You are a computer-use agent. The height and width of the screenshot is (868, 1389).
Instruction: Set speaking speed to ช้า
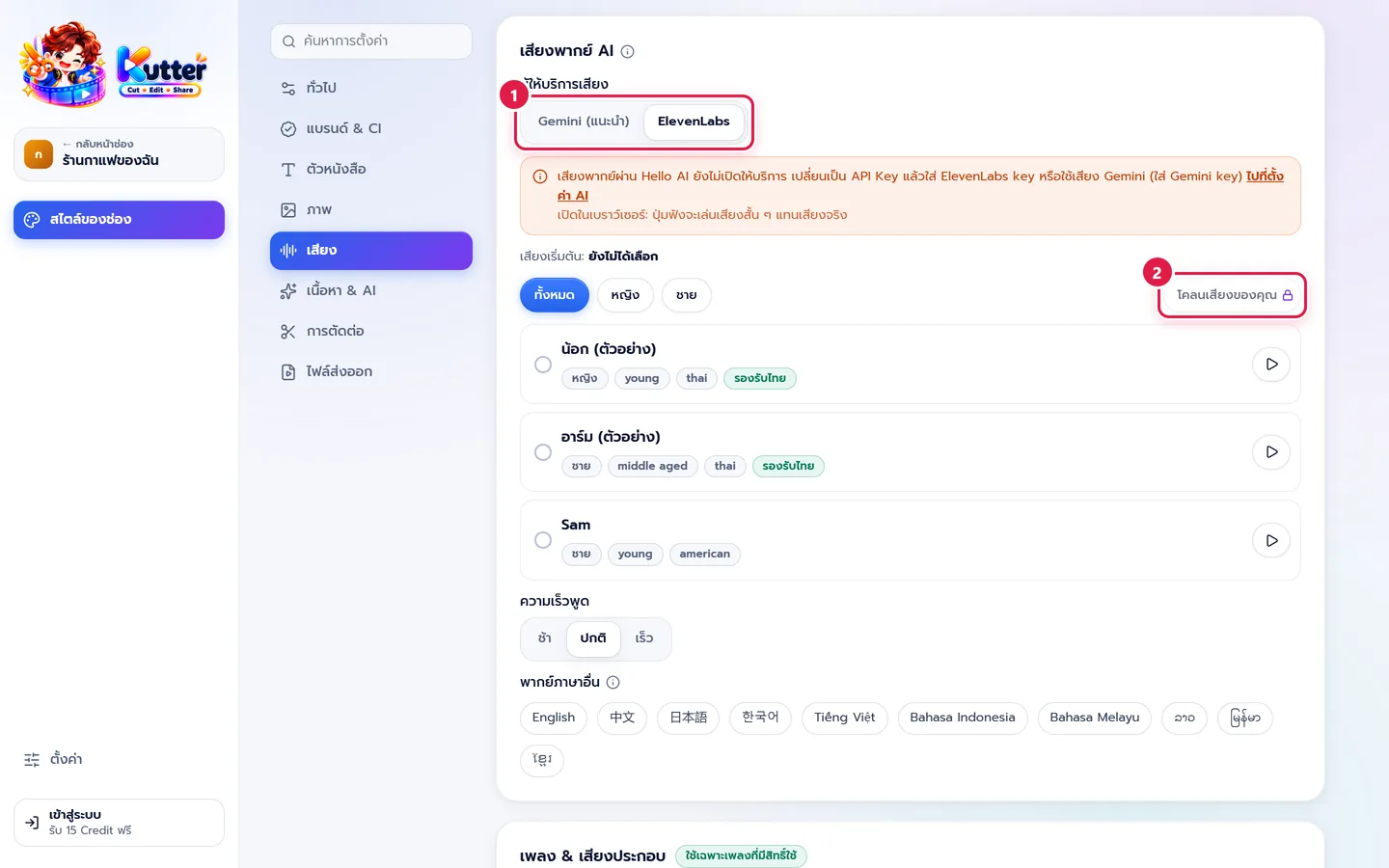click(x=545, y=638)
